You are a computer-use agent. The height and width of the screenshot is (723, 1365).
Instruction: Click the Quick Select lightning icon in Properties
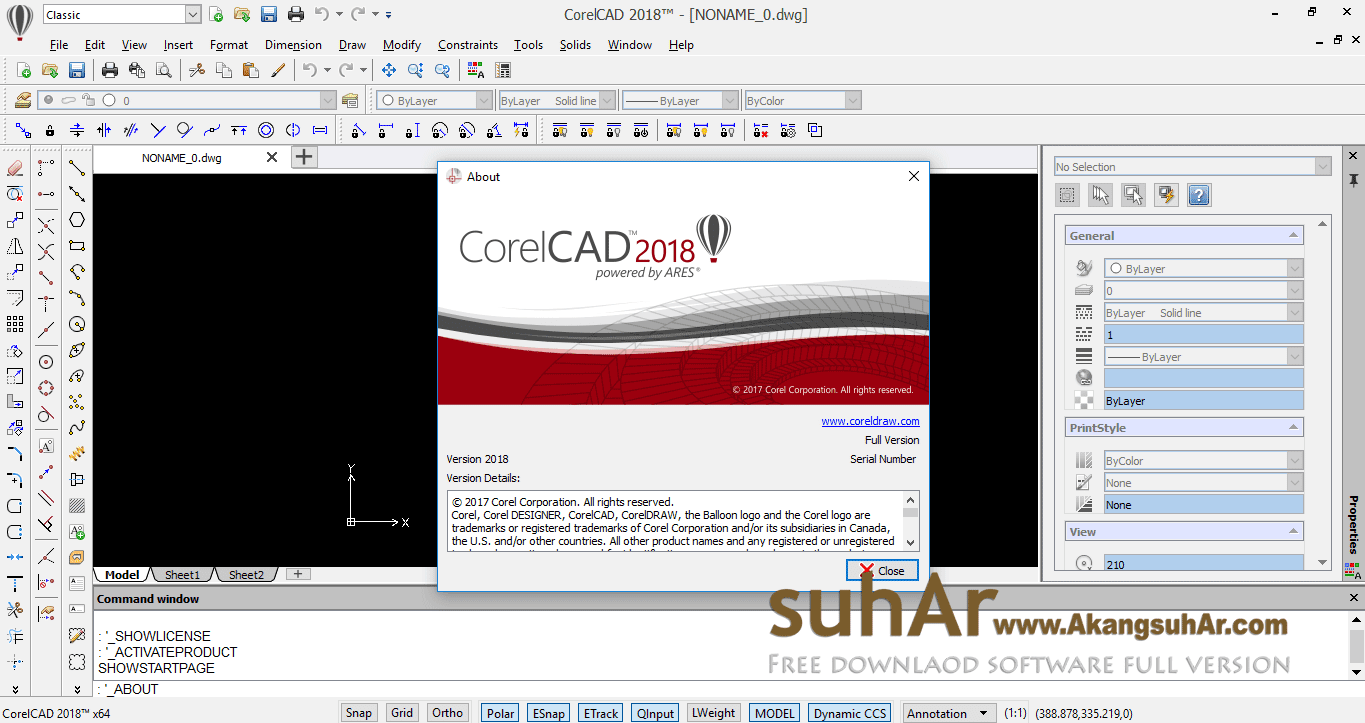click(1166, 195)
